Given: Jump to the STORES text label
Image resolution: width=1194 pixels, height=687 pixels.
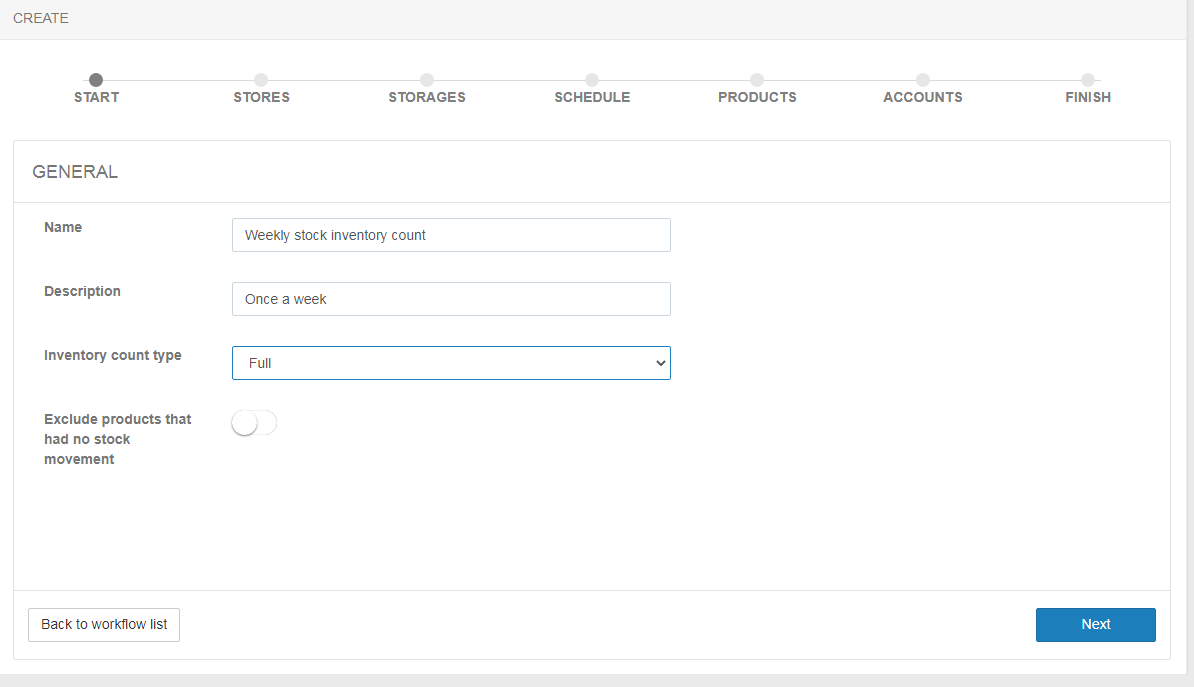Looking at the screenshot, I should point(261,98).
